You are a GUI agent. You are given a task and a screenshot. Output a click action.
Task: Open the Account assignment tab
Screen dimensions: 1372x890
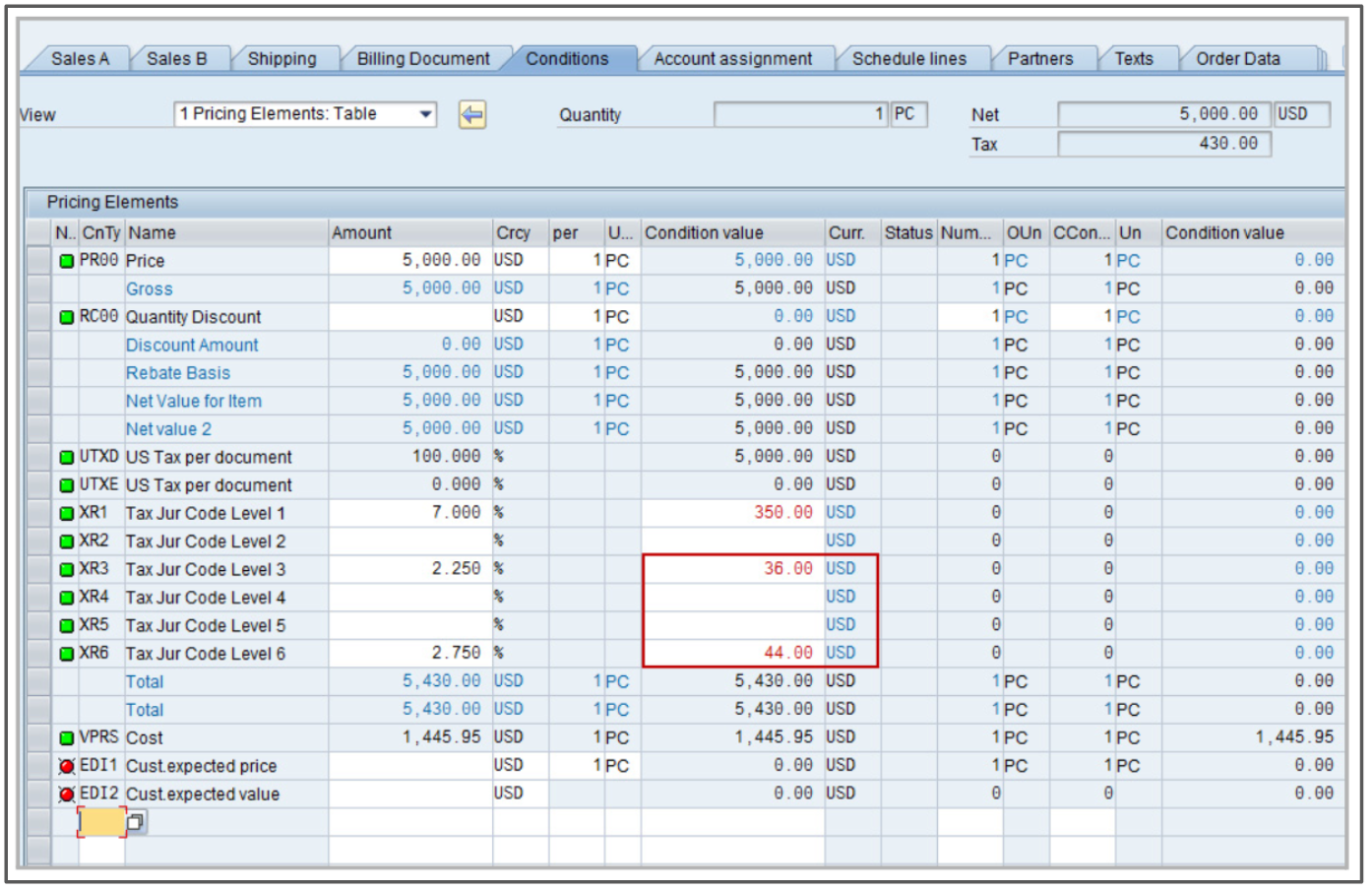[x=732, y=59]
